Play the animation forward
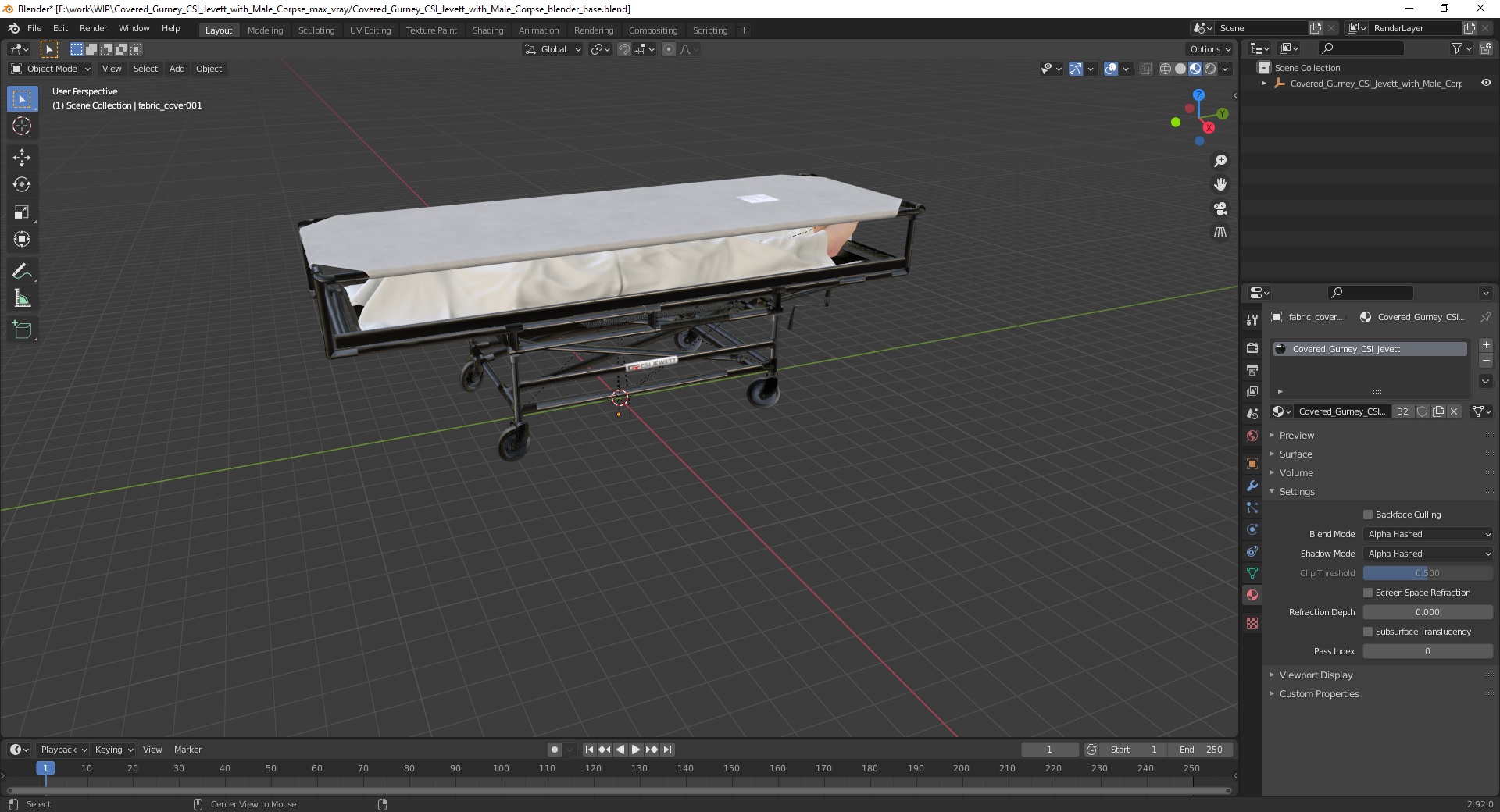The height and width of the screenshot is (812, 1500). (636, 750)
